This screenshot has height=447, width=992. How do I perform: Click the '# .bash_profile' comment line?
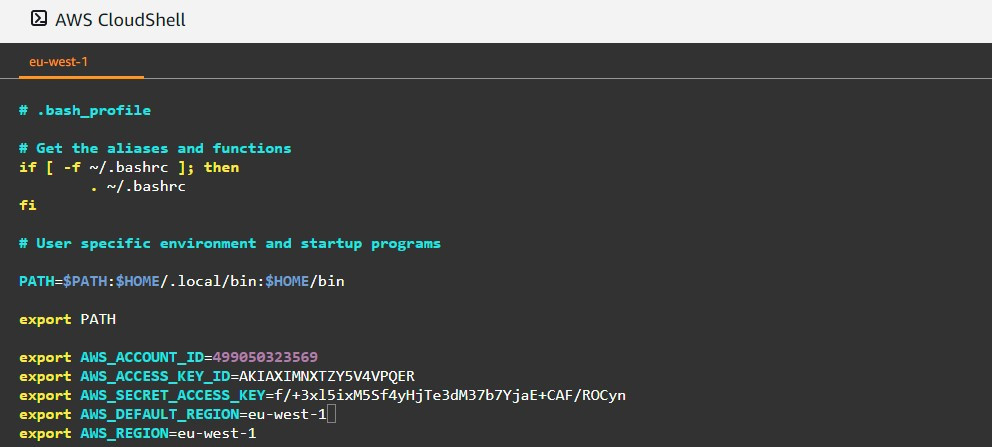tap(85, 111)
